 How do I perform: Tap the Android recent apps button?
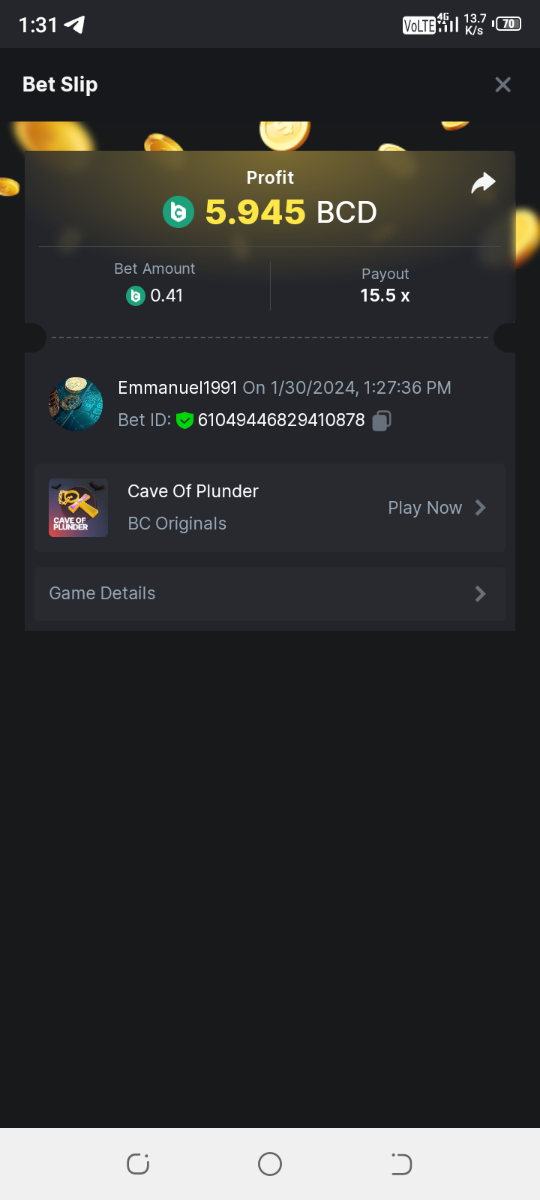pyautogui.click(x=138, y=1163)
